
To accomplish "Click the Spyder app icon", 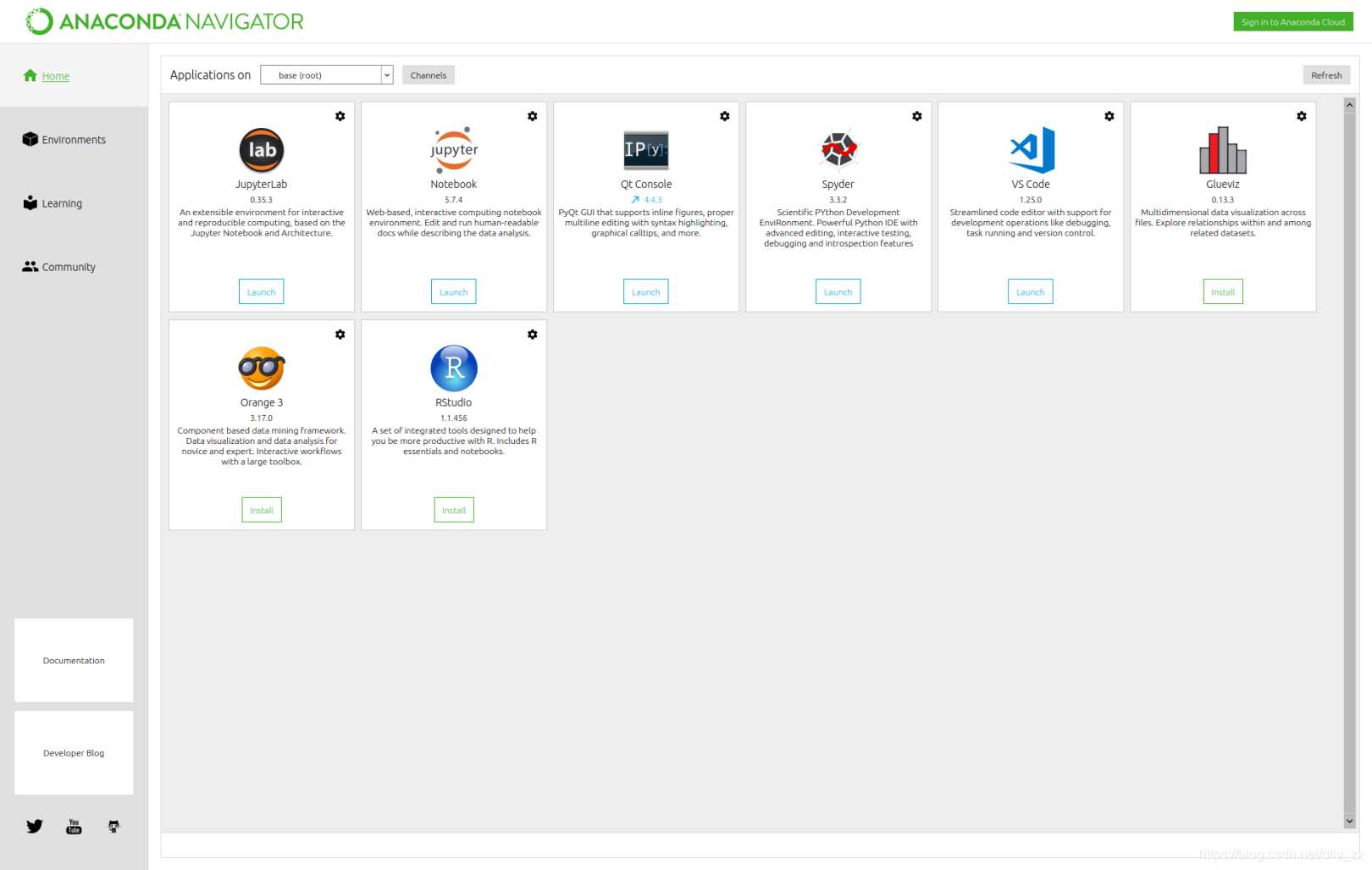I will [838, 150].
